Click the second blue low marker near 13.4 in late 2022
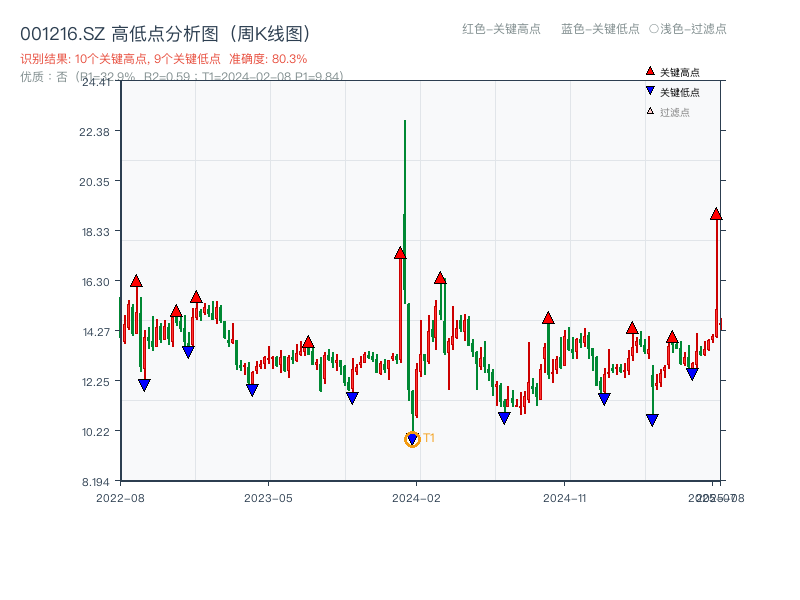Viewport: 800px width, 600px height. 188,352
